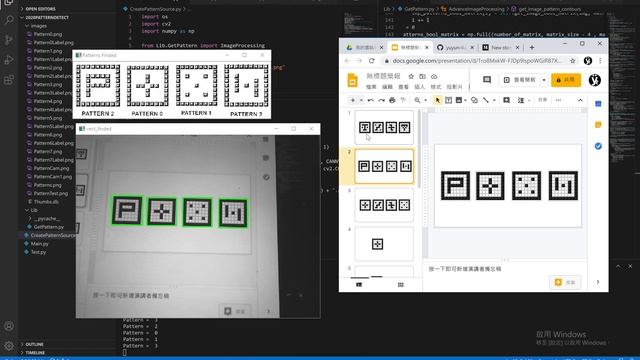
Task: Open the Run and Debug view
Action: [x=9, y=60]
